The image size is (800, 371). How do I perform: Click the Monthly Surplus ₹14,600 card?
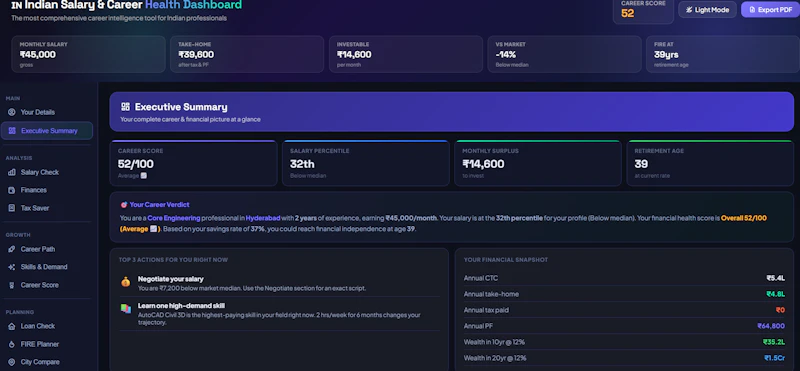tap(538, 163)
